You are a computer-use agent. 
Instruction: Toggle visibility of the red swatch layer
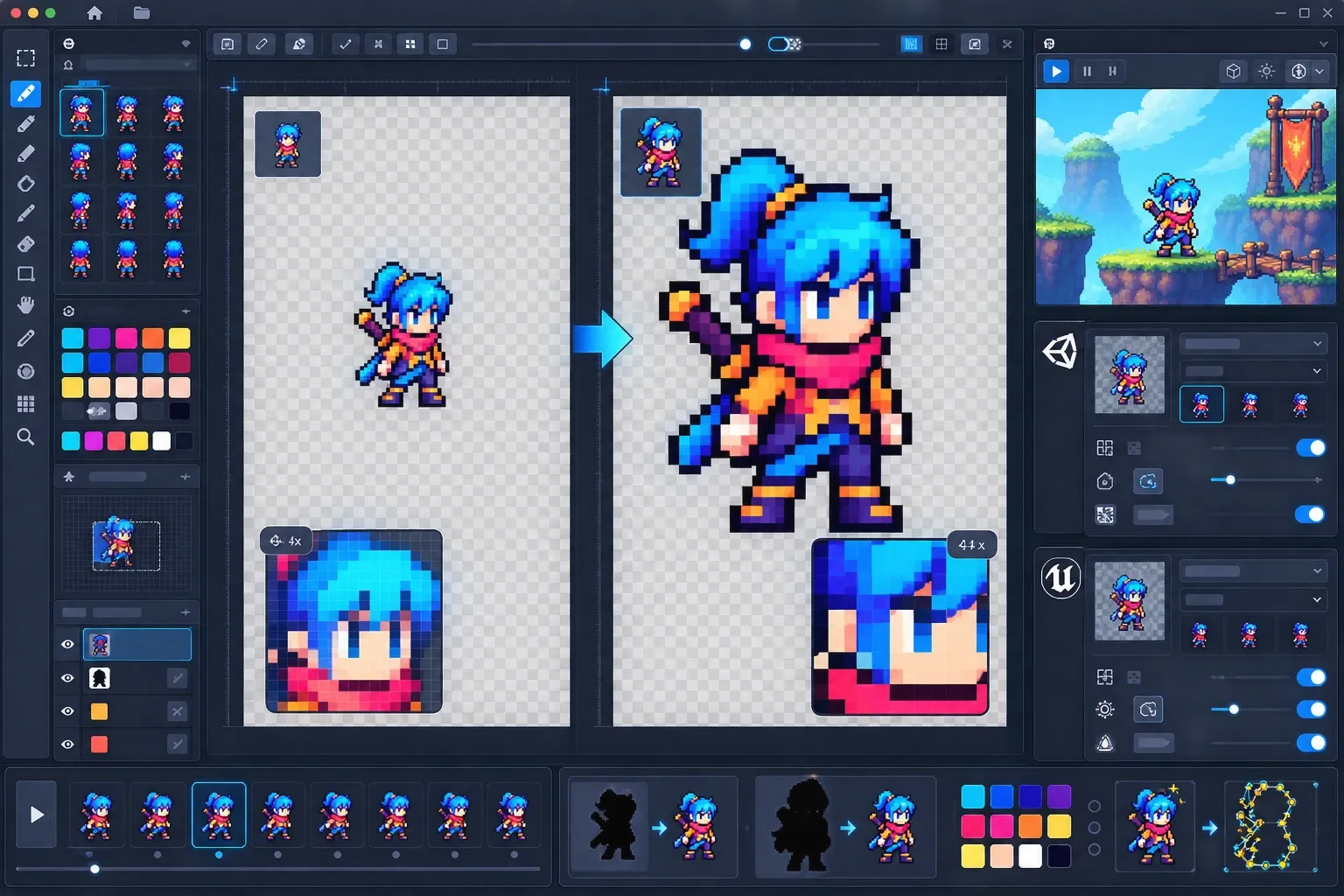(67, 745)
